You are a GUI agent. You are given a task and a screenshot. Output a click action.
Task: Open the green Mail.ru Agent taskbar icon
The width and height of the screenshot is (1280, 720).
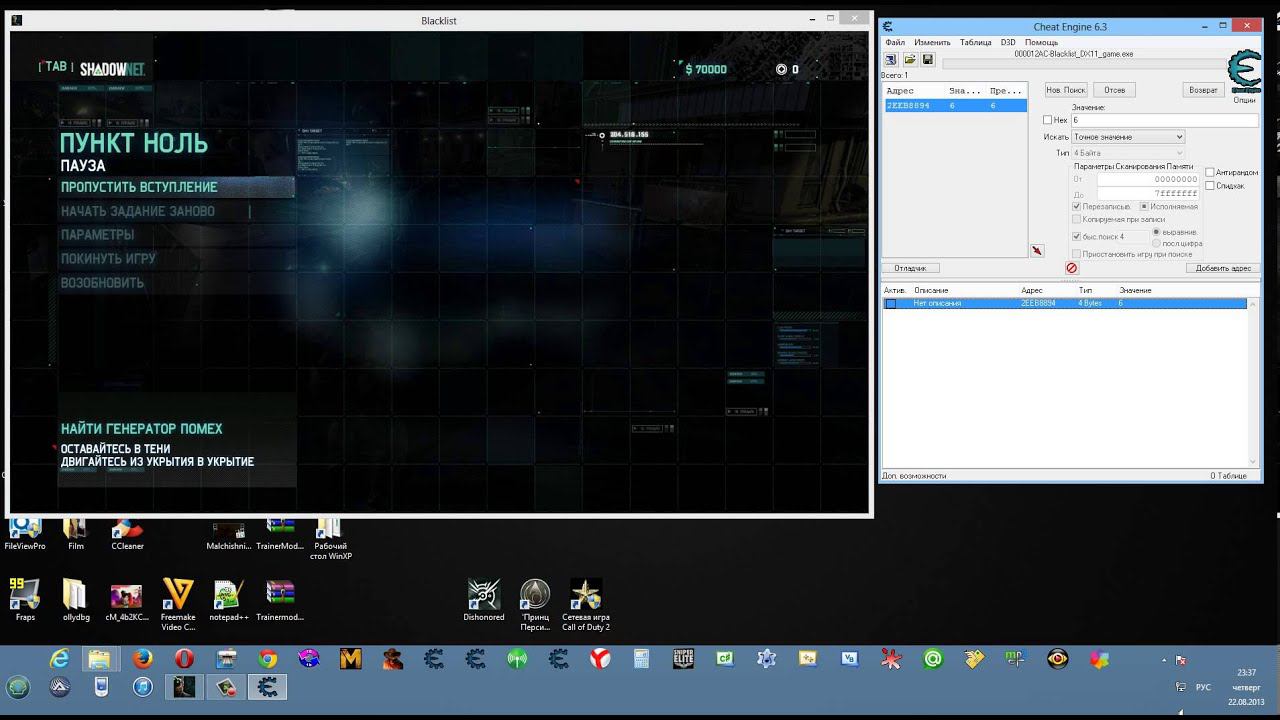point(932,659)
